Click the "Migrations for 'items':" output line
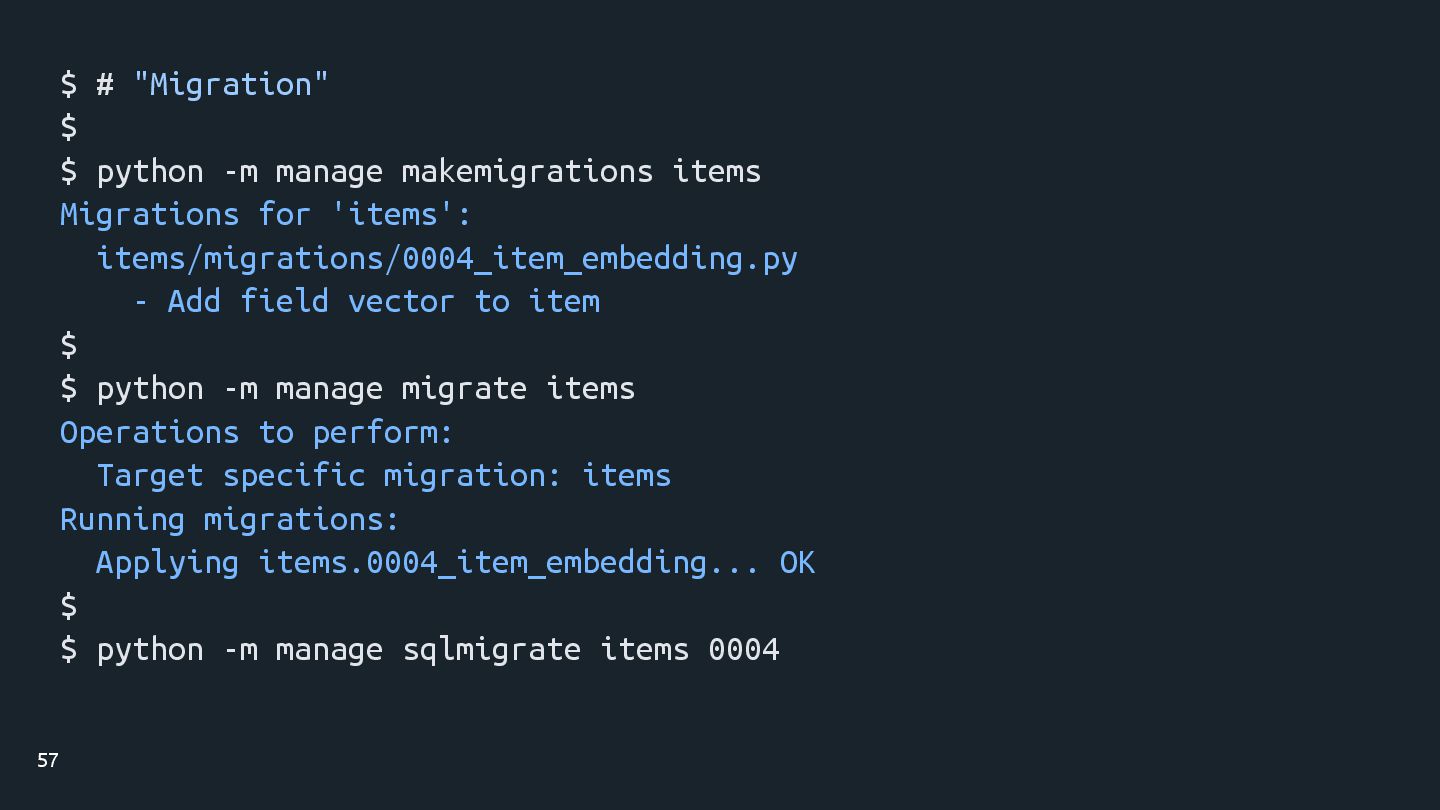This screenshot has width=1440, height=810. pos(265,215)
